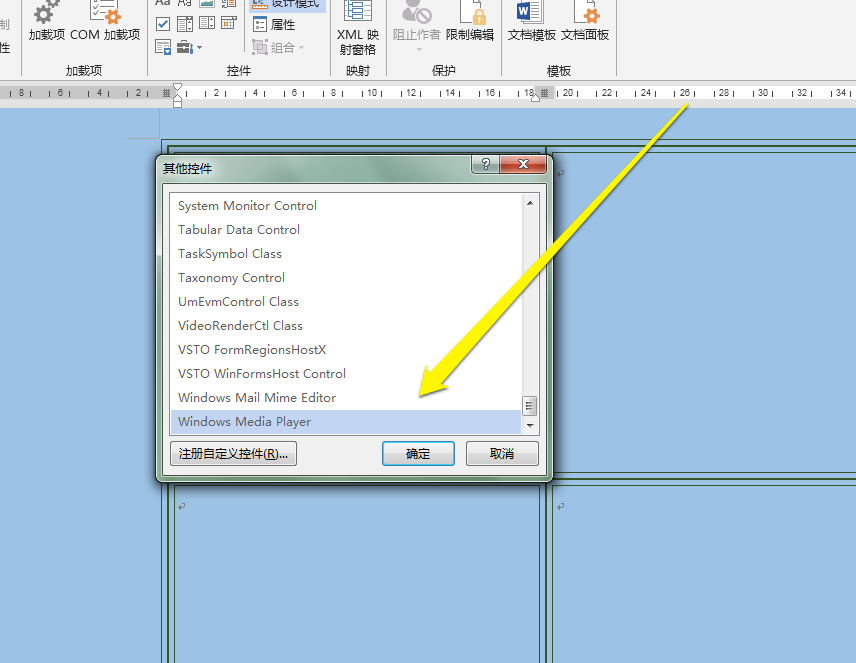Click the bottom-right table cell in document

click(704, 573)
